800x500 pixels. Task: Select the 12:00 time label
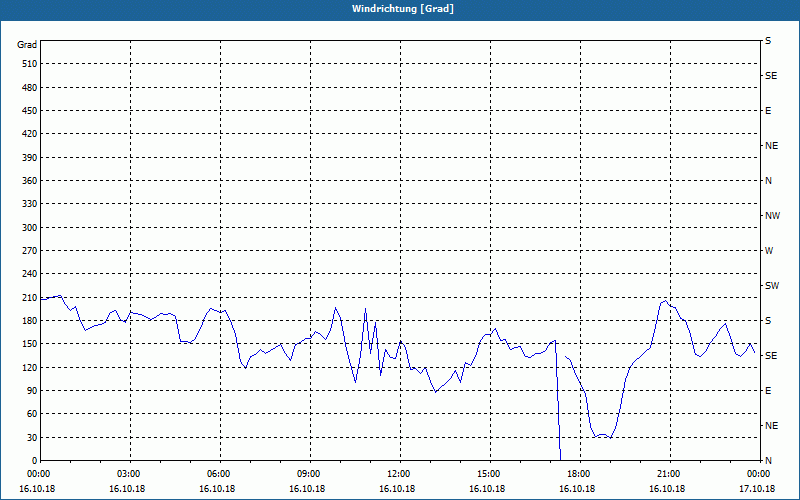click(397, 474)
